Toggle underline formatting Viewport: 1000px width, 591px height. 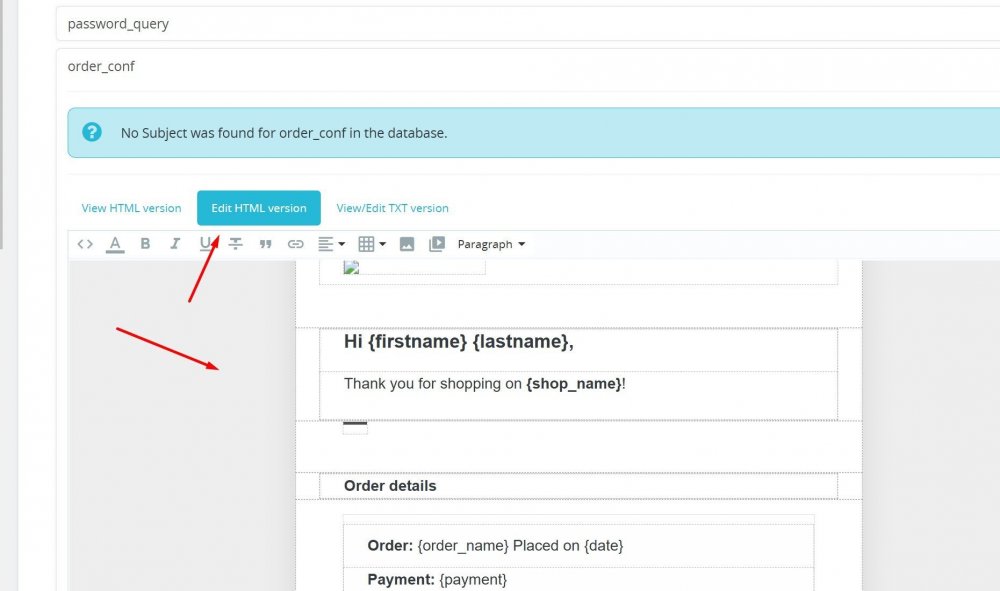click(205, 244)
